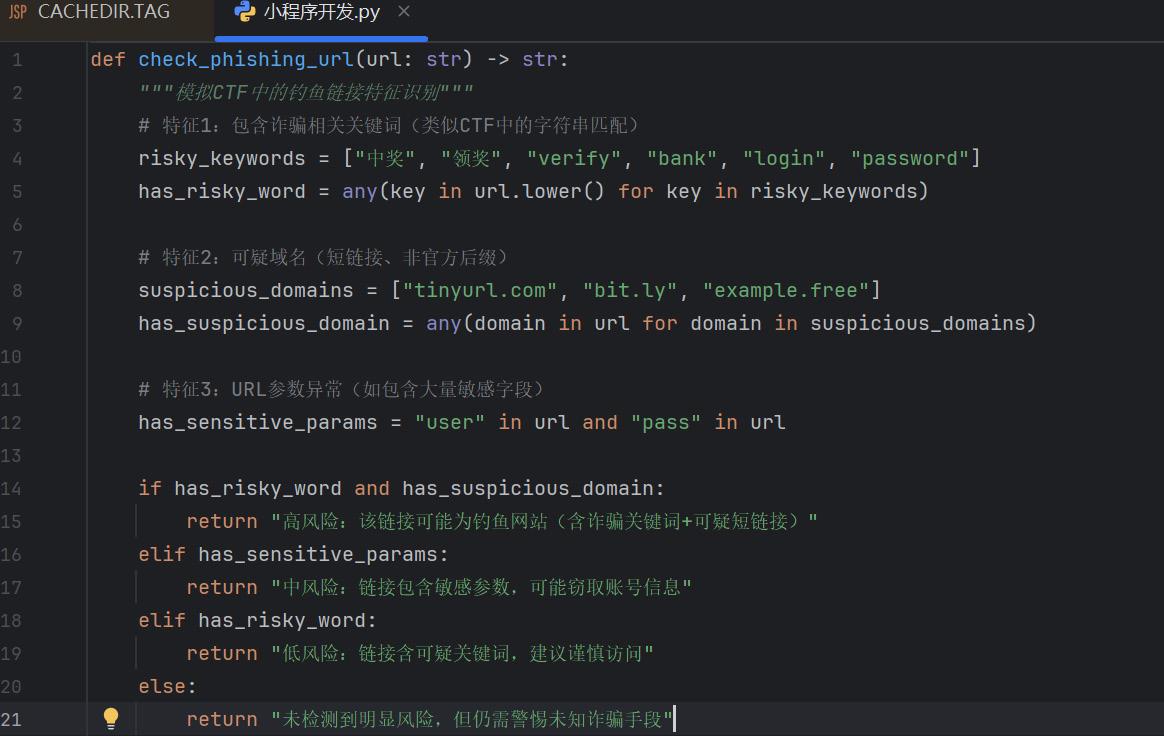Click the "password" string on line 4
Screen dimensions: 1164x736
click(910, 158)
